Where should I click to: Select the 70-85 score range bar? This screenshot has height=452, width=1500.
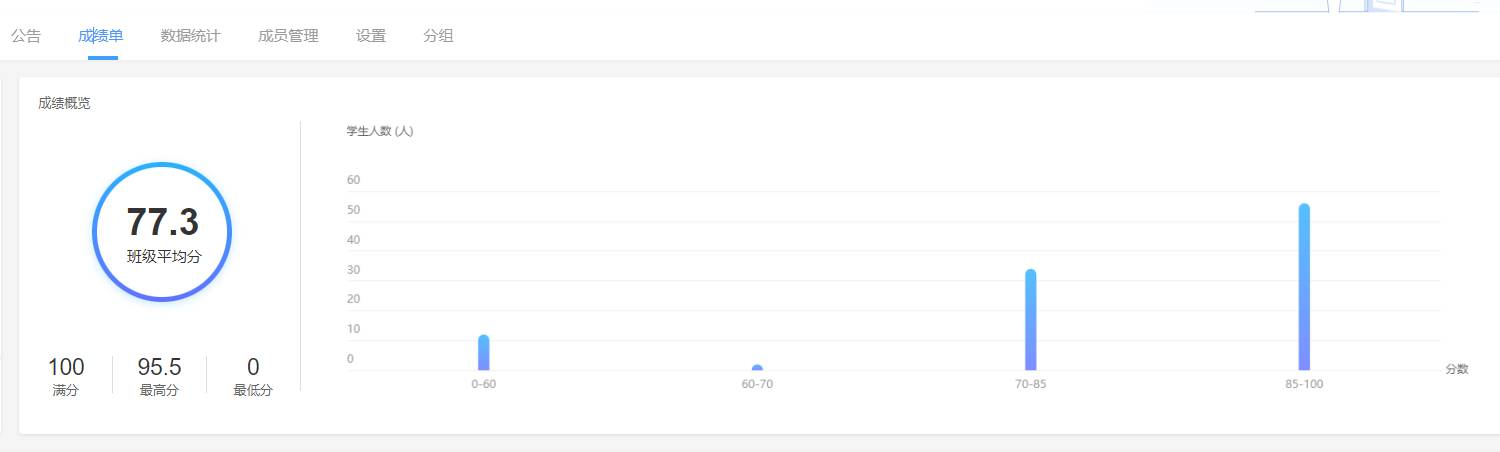1031,320
